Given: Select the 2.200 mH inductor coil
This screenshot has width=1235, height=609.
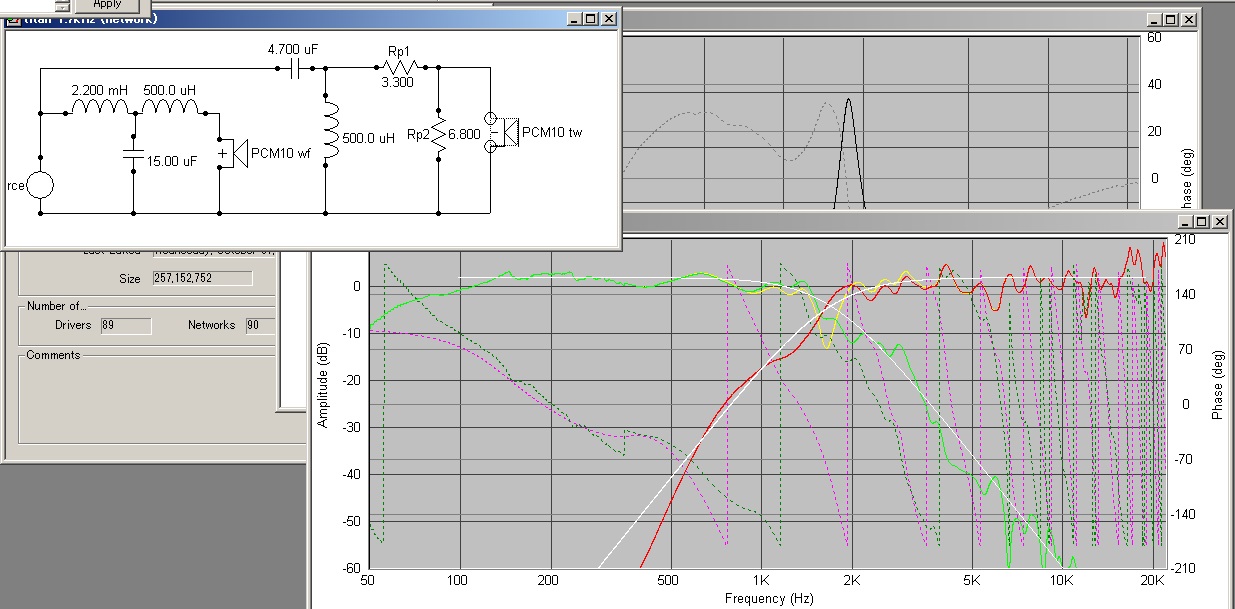Looking at the screenshot, I should (99, 108).
